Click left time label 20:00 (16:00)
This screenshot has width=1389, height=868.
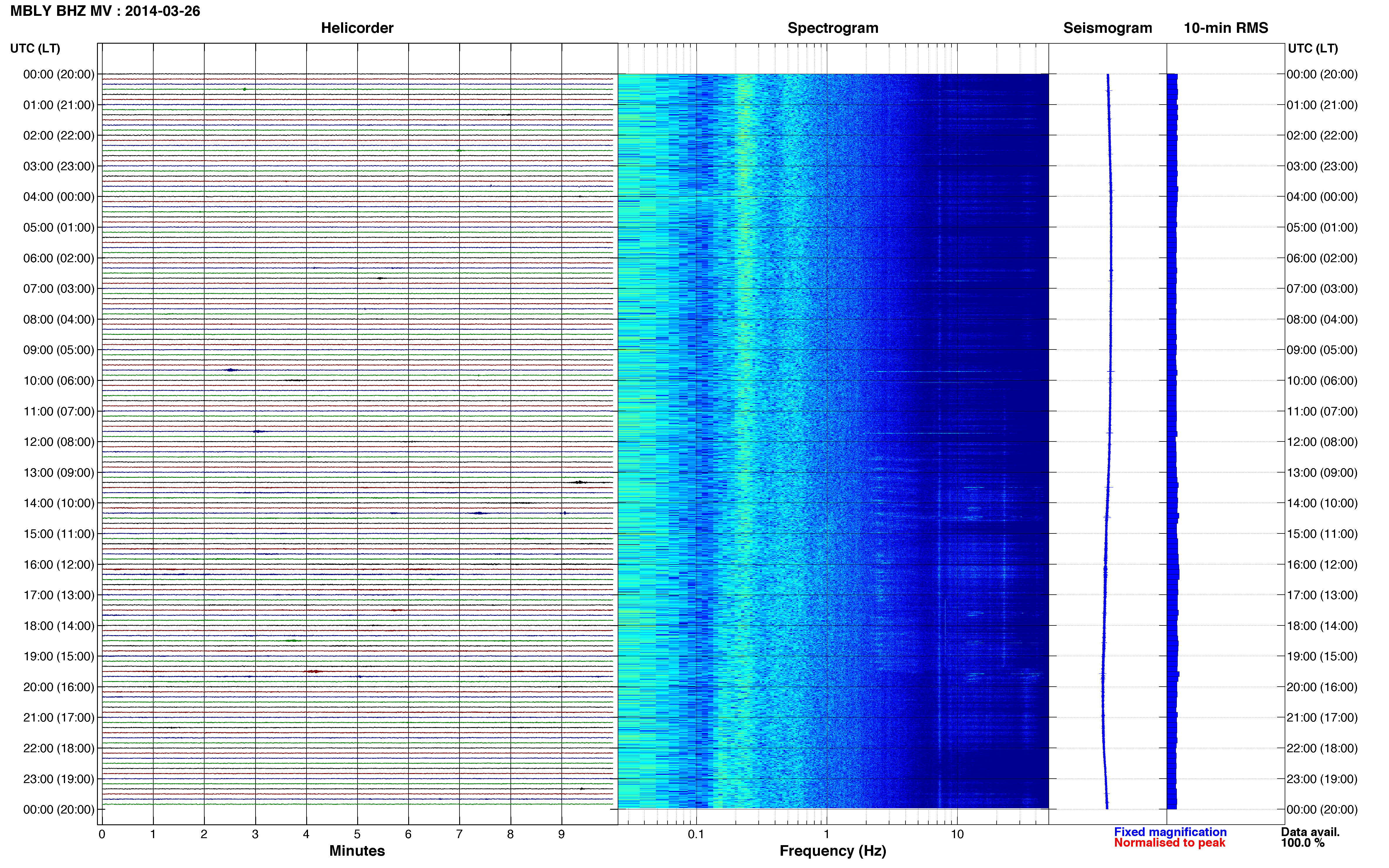(59, 687)
